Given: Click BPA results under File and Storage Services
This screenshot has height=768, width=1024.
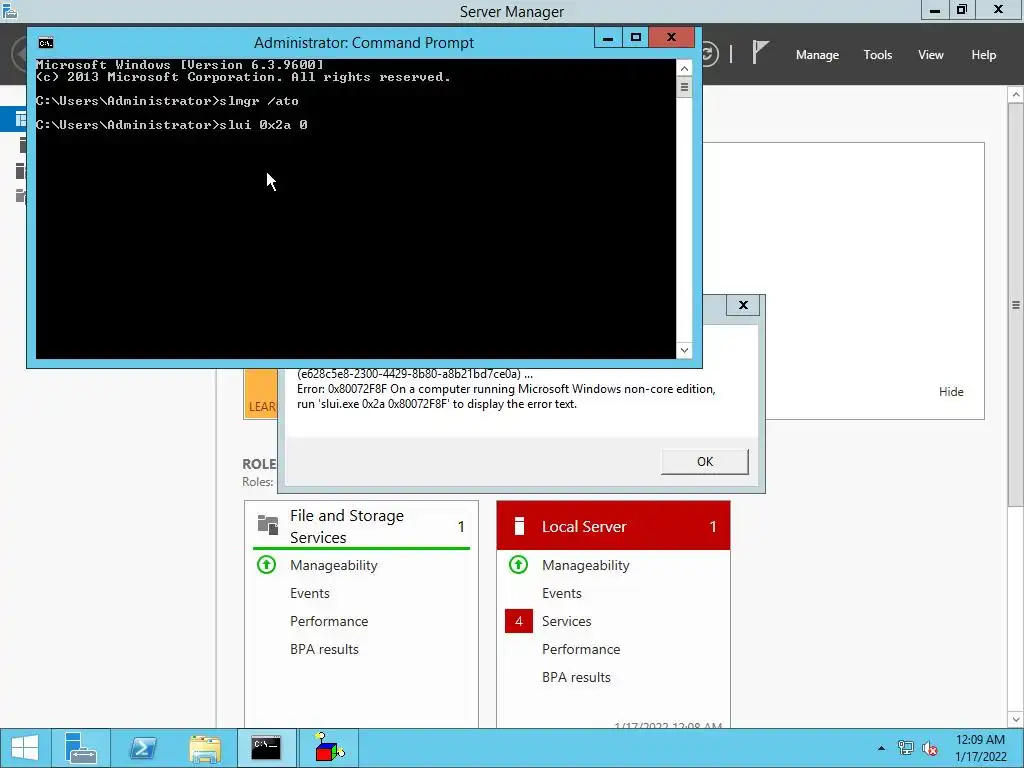Looking at the screenshot, I should click(x=325, y=649).
